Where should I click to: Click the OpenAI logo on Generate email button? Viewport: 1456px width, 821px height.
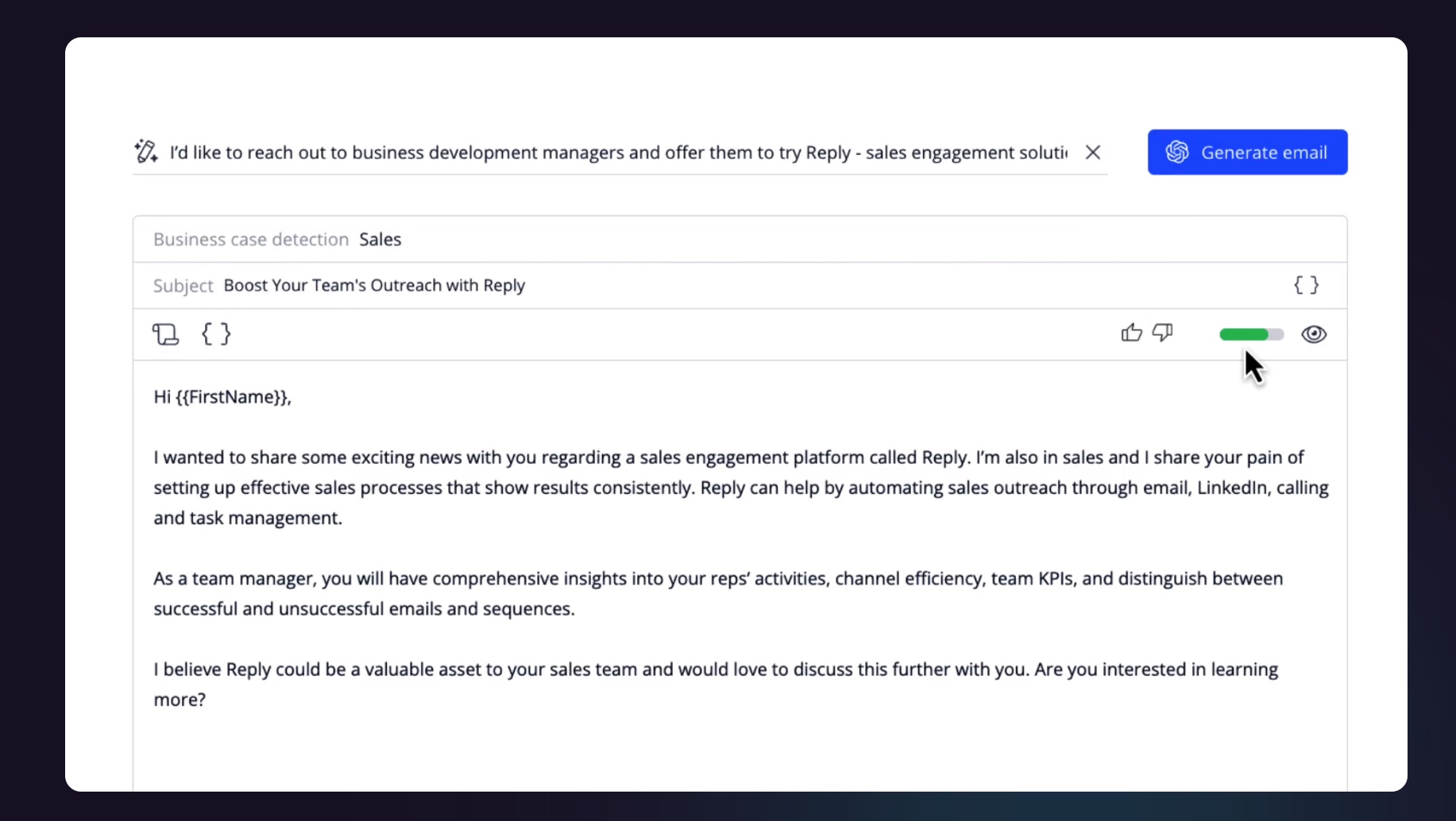click(x=1178, y=152)
